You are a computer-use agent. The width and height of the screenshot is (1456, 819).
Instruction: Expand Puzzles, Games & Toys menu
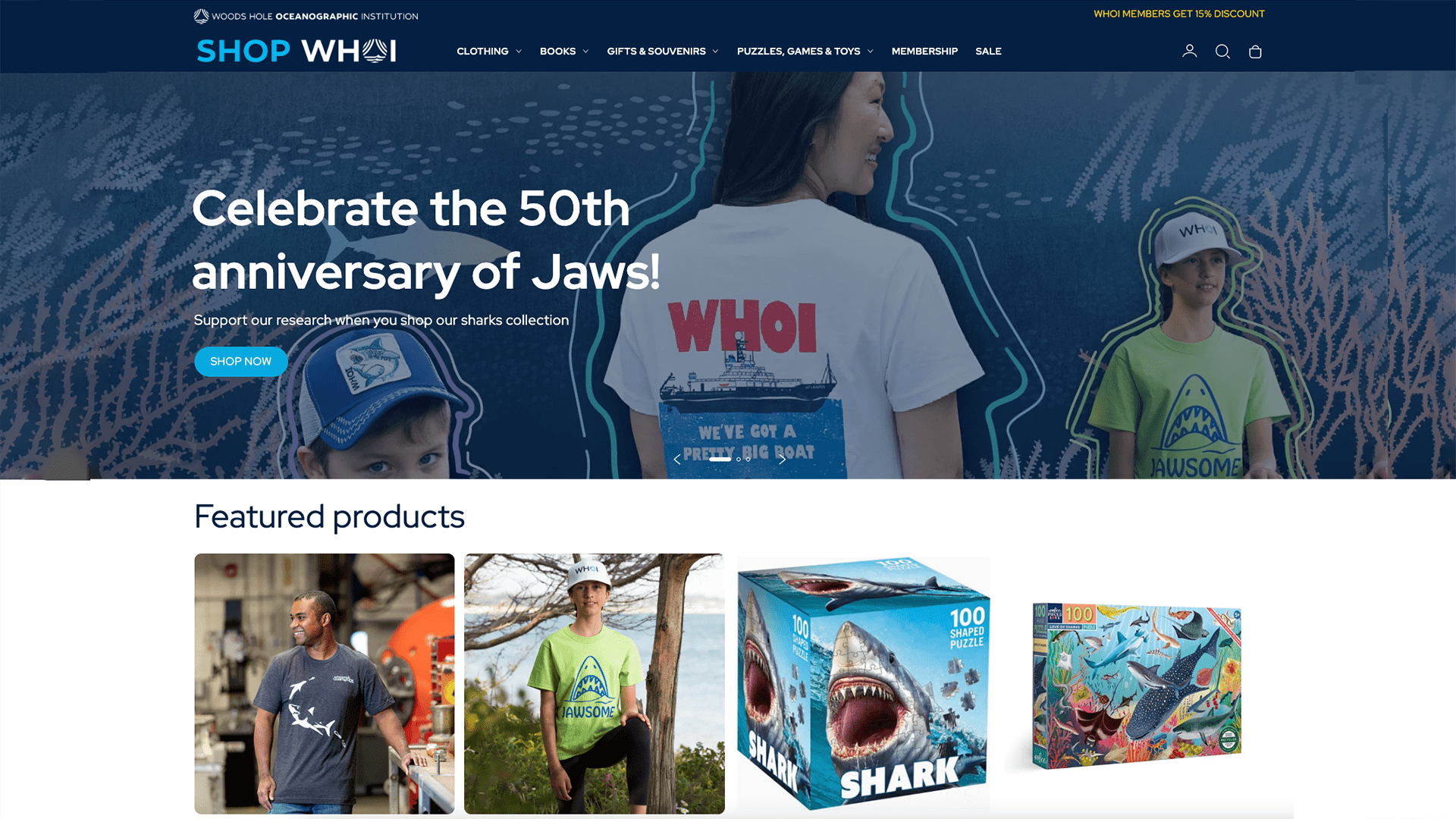pos(805,51)
